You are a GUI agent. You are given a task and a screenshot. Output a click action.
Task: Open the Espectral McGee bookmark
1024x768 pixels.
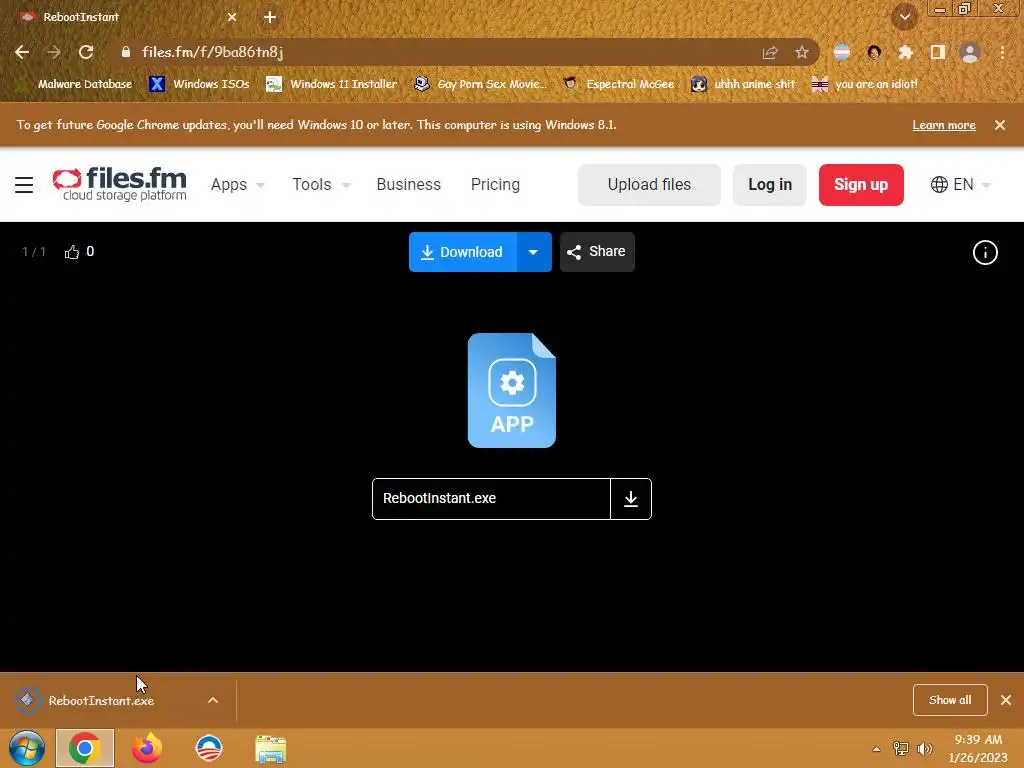pyautogui.click(x=618, y=84)
